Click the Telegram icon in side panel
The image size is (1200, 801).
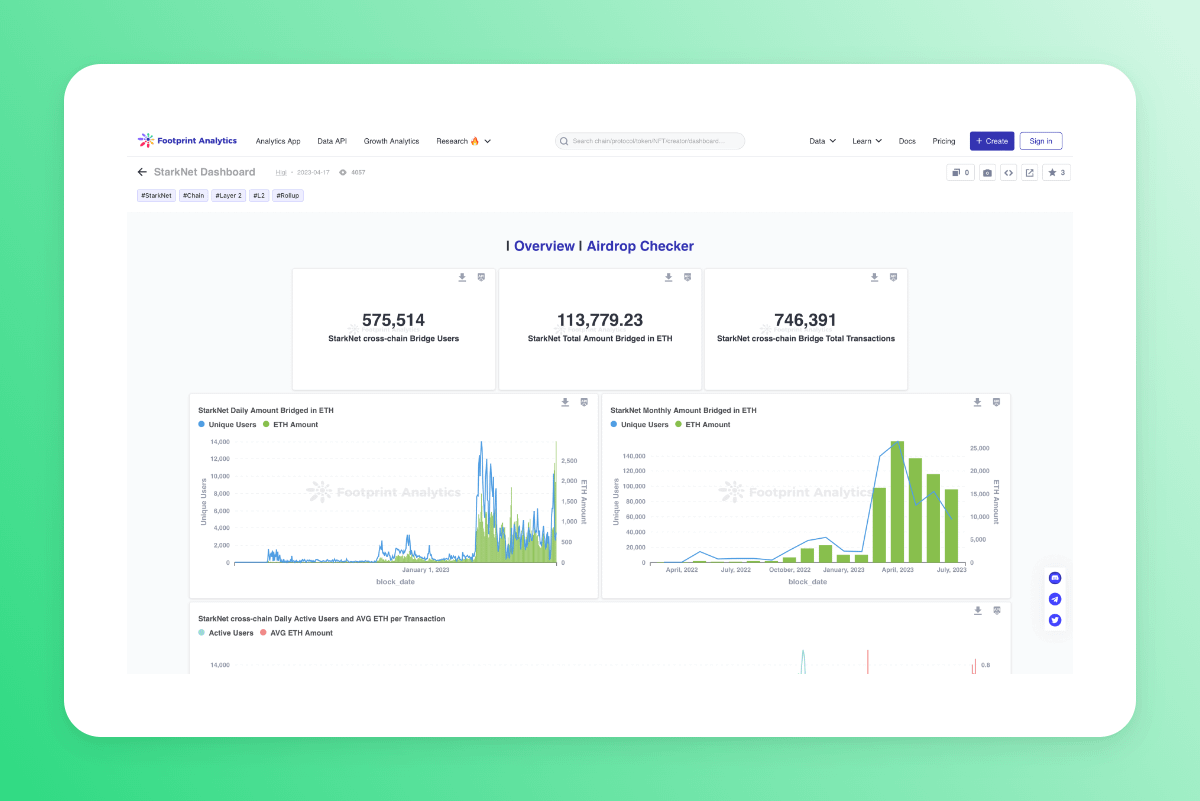tap(1055, 599)
